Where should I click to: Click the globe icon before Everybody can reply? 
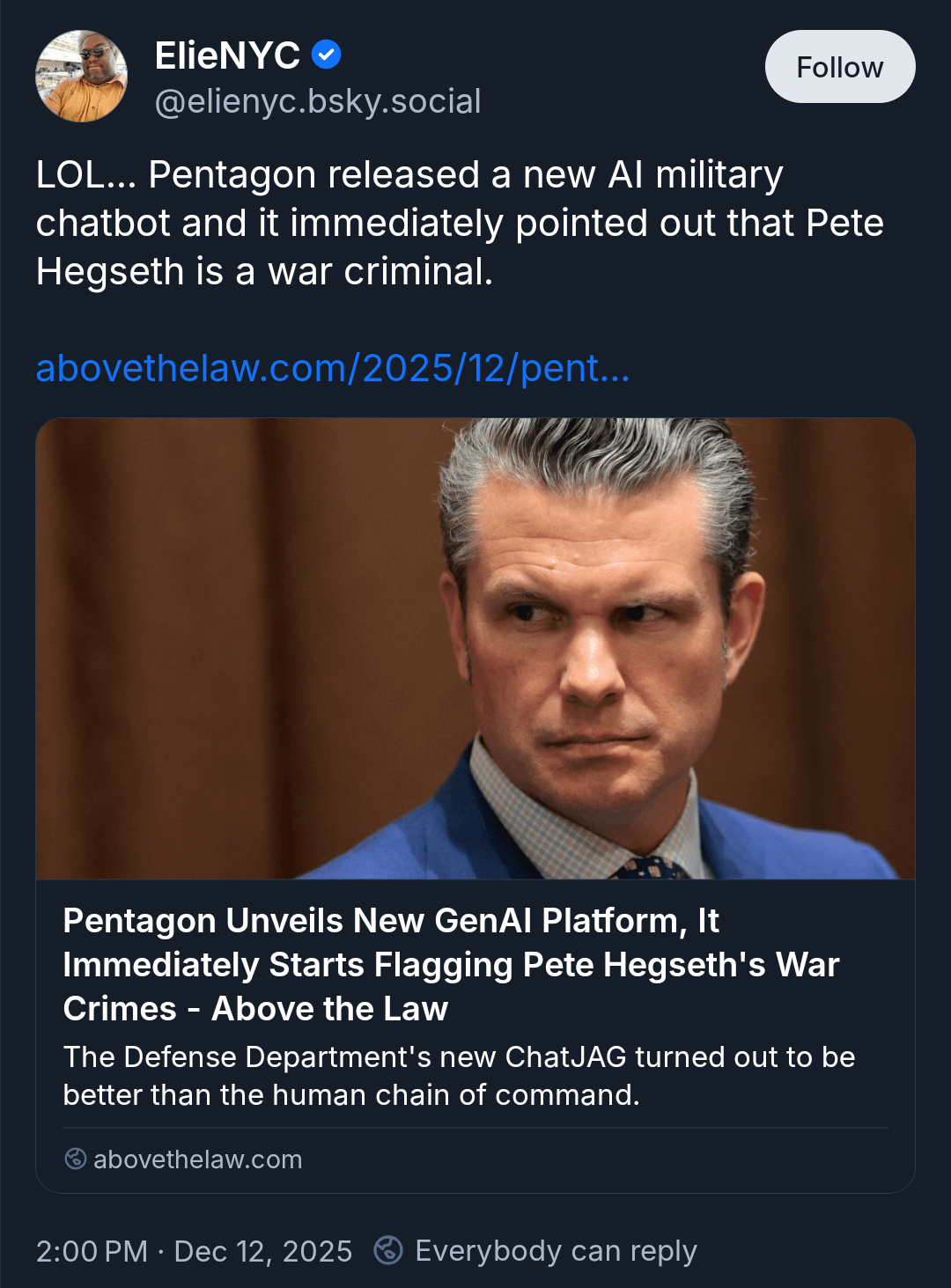[x=388, y=1250]
